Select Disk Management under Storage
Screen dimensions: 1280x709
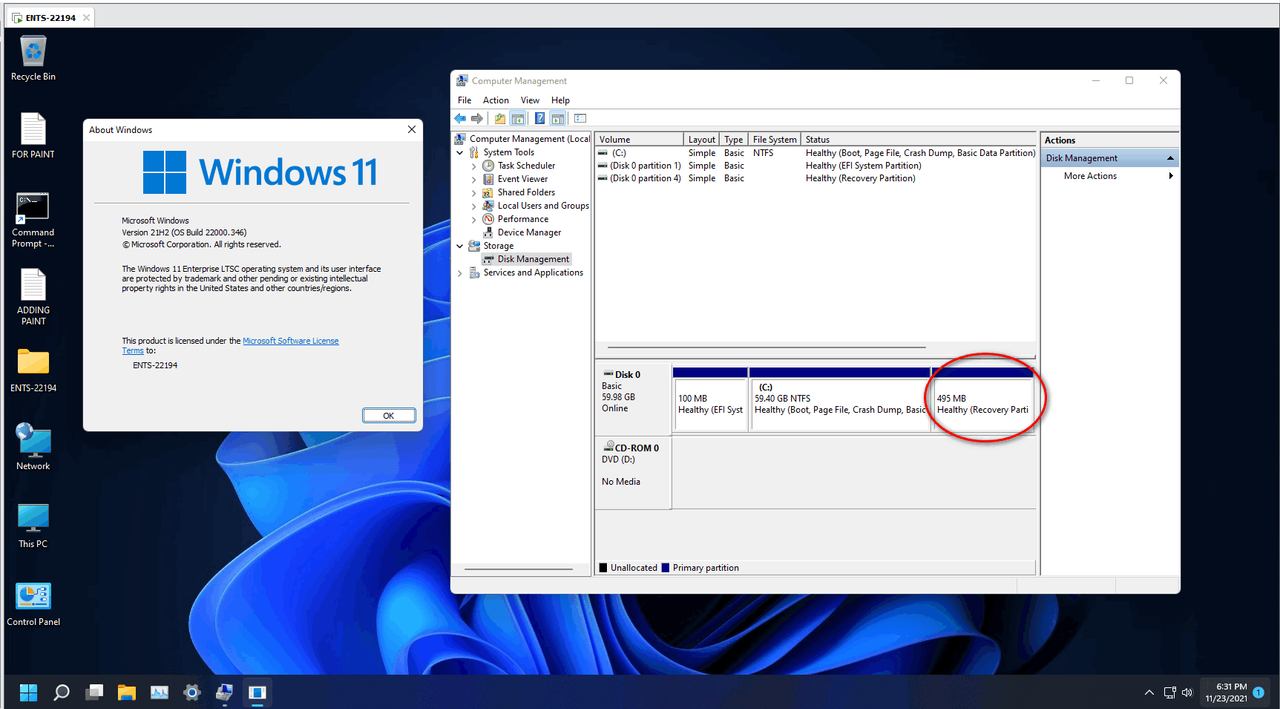(x=533, y=259)
